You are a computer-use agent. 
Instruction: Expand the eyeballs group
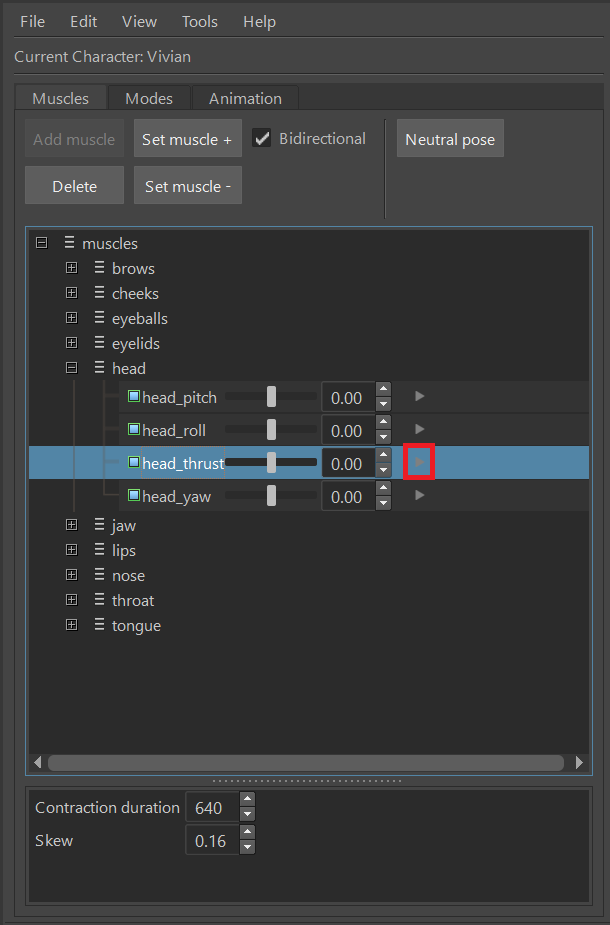tap(71, 317)
